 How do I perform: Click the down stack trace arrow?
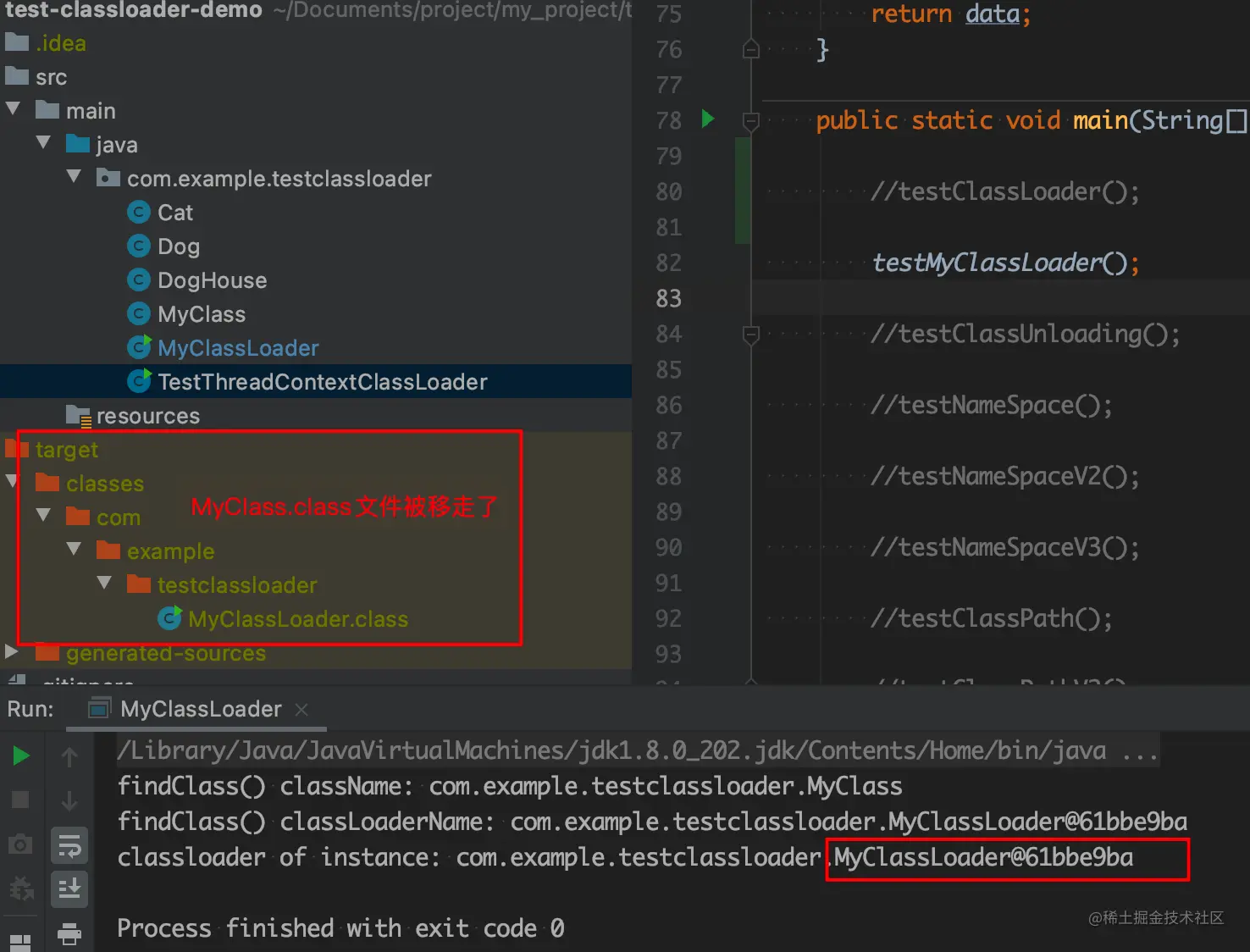[69, 800]
